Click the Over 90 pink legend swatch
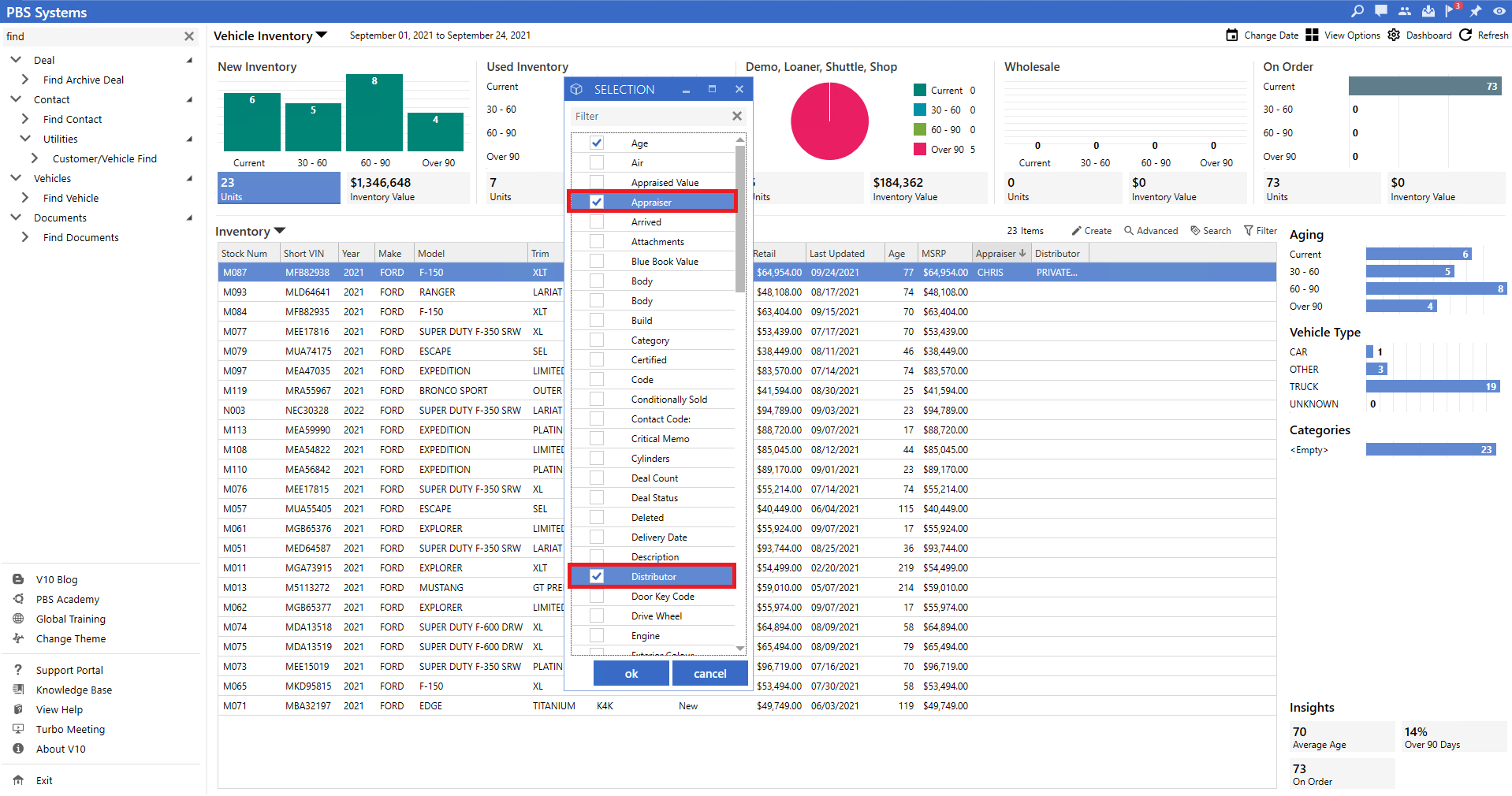The width and height of the screenshot is (1512, 796). (x=920, y=149)
